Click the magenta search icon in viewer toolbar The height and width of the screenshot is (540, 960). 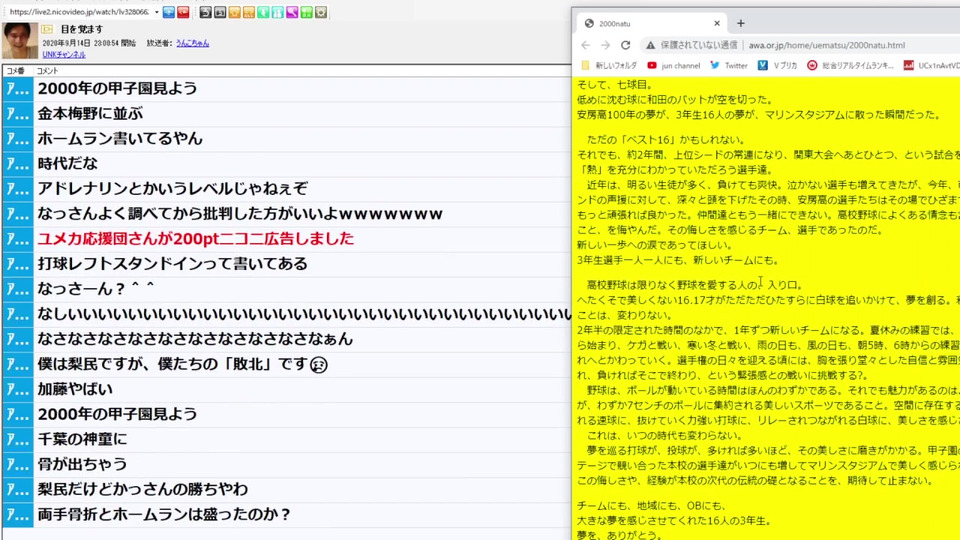(x=292, y=12)
